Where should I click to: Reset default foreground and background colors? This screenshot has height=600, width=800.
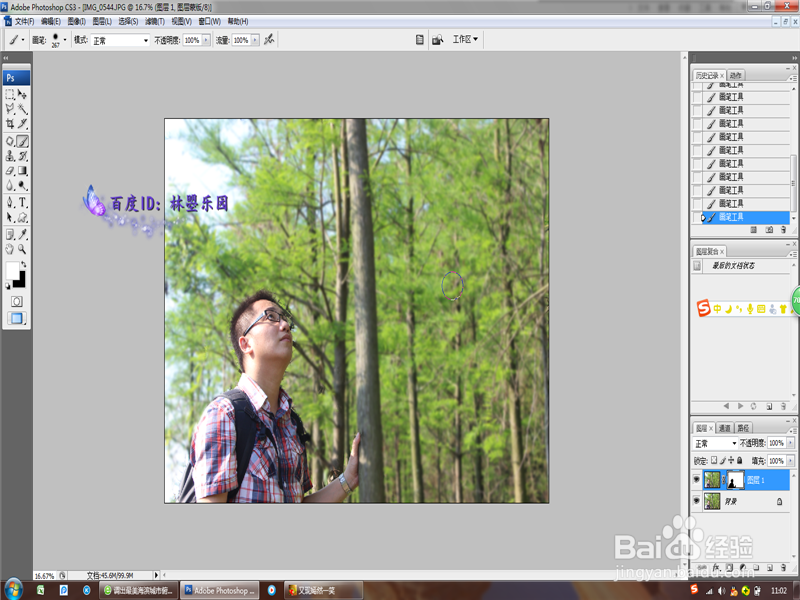tap(8, 286)
